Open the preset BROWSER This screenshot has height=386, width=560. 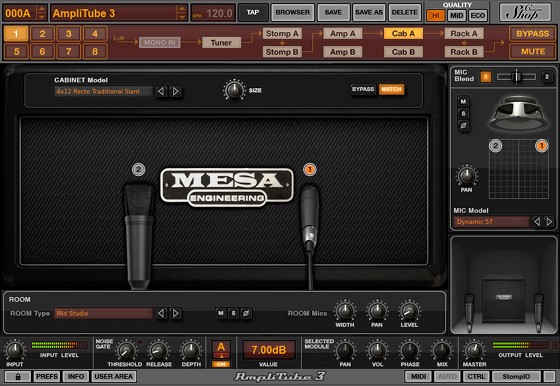(292, 12)
